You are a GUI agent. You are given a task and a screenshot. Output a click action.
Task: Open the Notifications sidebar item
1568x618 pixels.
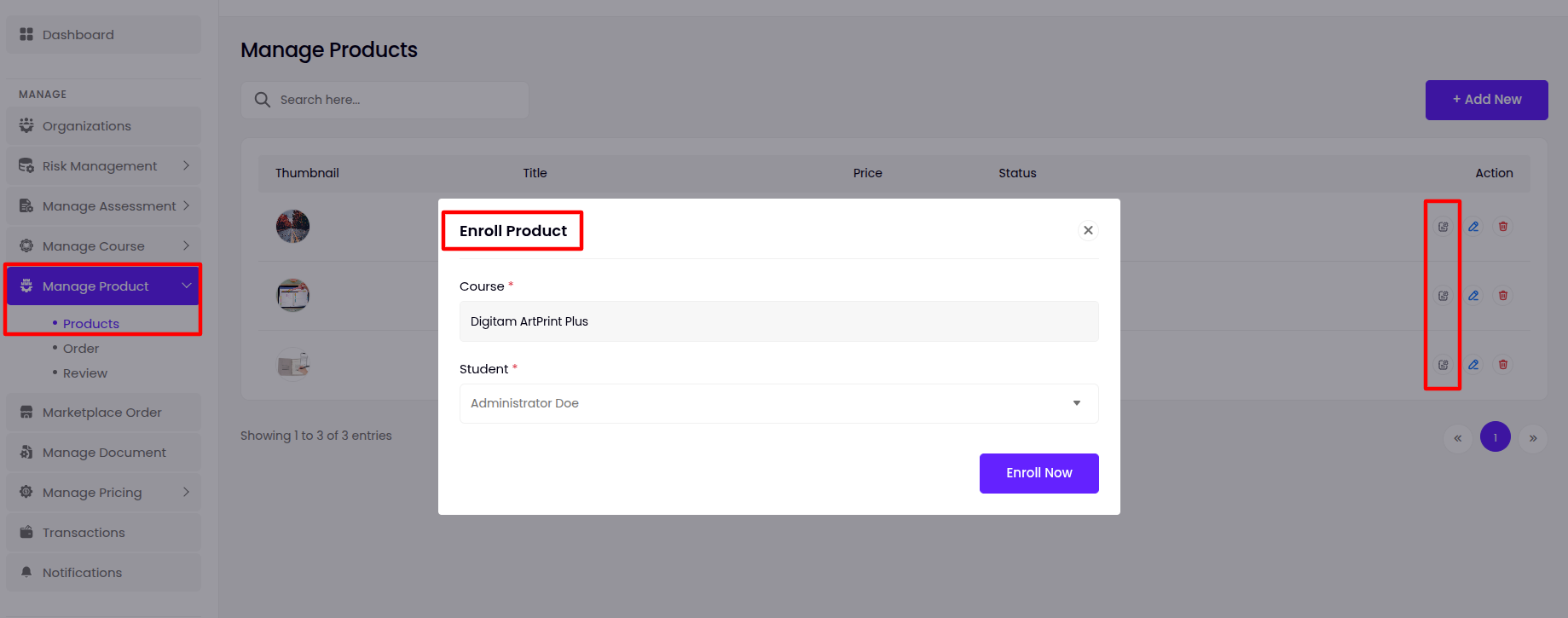click(x=82, y=573)
